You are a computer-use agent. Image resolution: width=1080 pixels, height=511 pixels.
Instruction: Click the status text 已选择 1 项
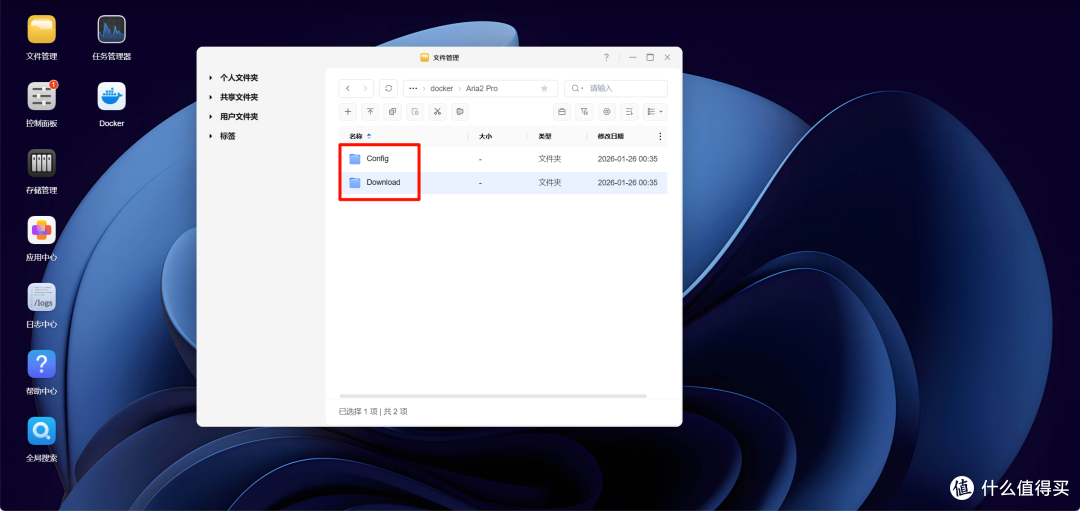click(x=358, y=411)
